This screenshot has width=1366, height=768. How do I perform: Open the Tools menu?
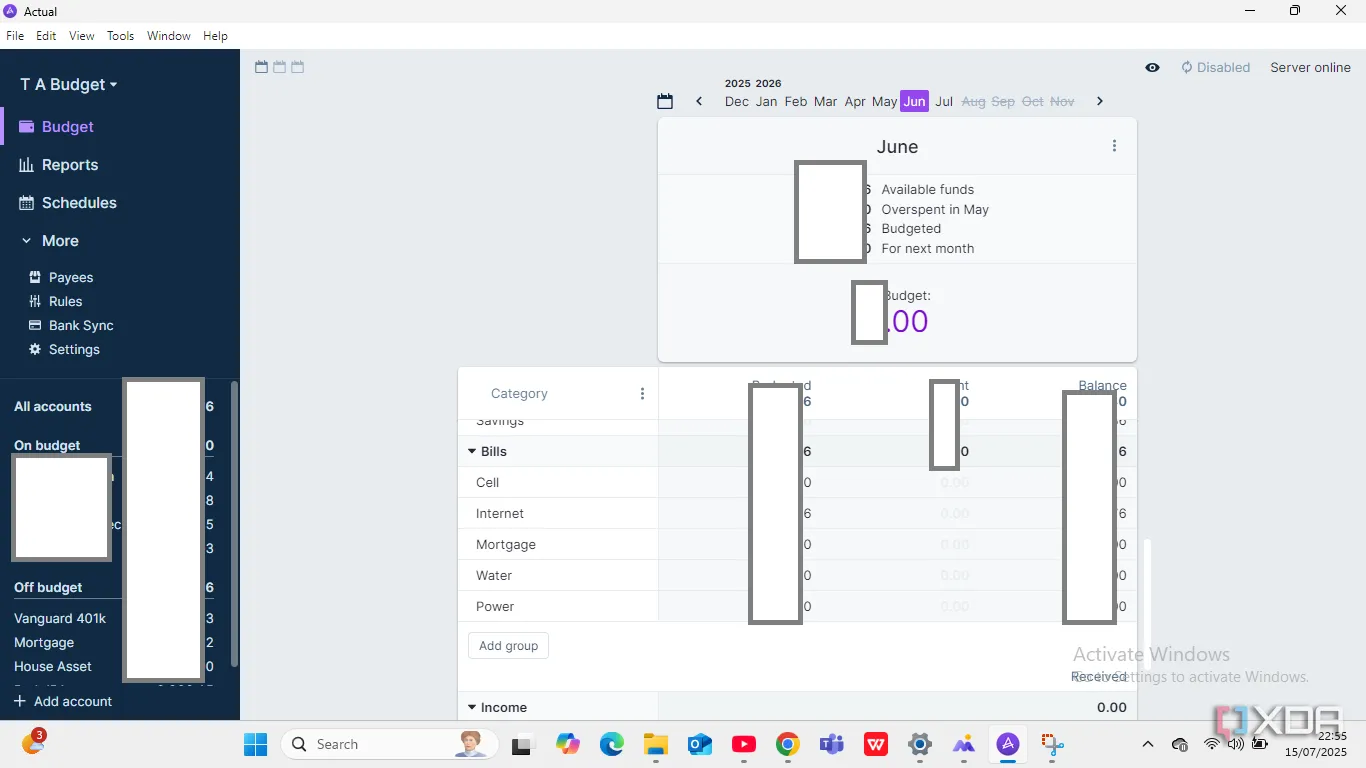[x=120, y=36]
